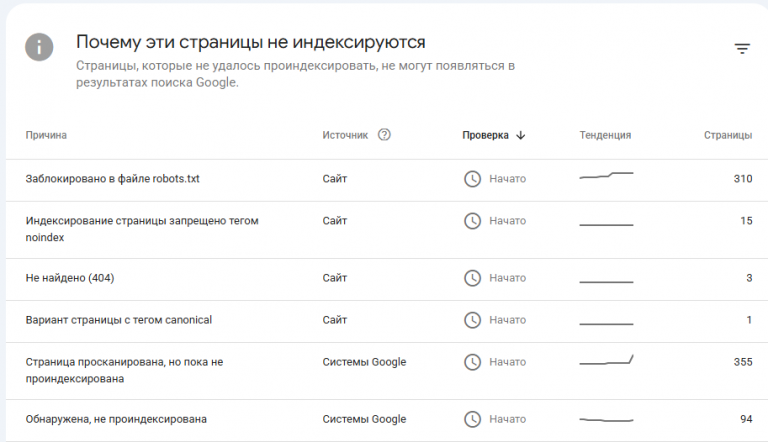
Task: Click Начато status in Страница просканирована row
Action: pos(507,362)
